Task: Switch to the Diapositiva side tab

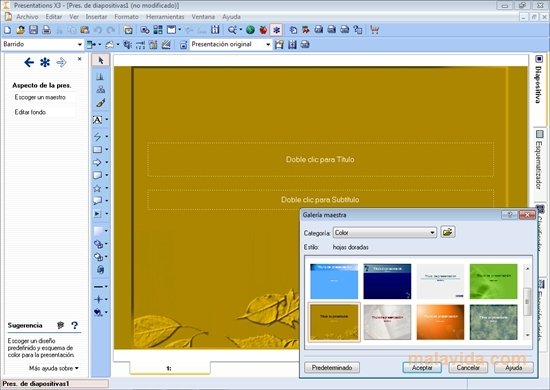Action: click(539, 89)
